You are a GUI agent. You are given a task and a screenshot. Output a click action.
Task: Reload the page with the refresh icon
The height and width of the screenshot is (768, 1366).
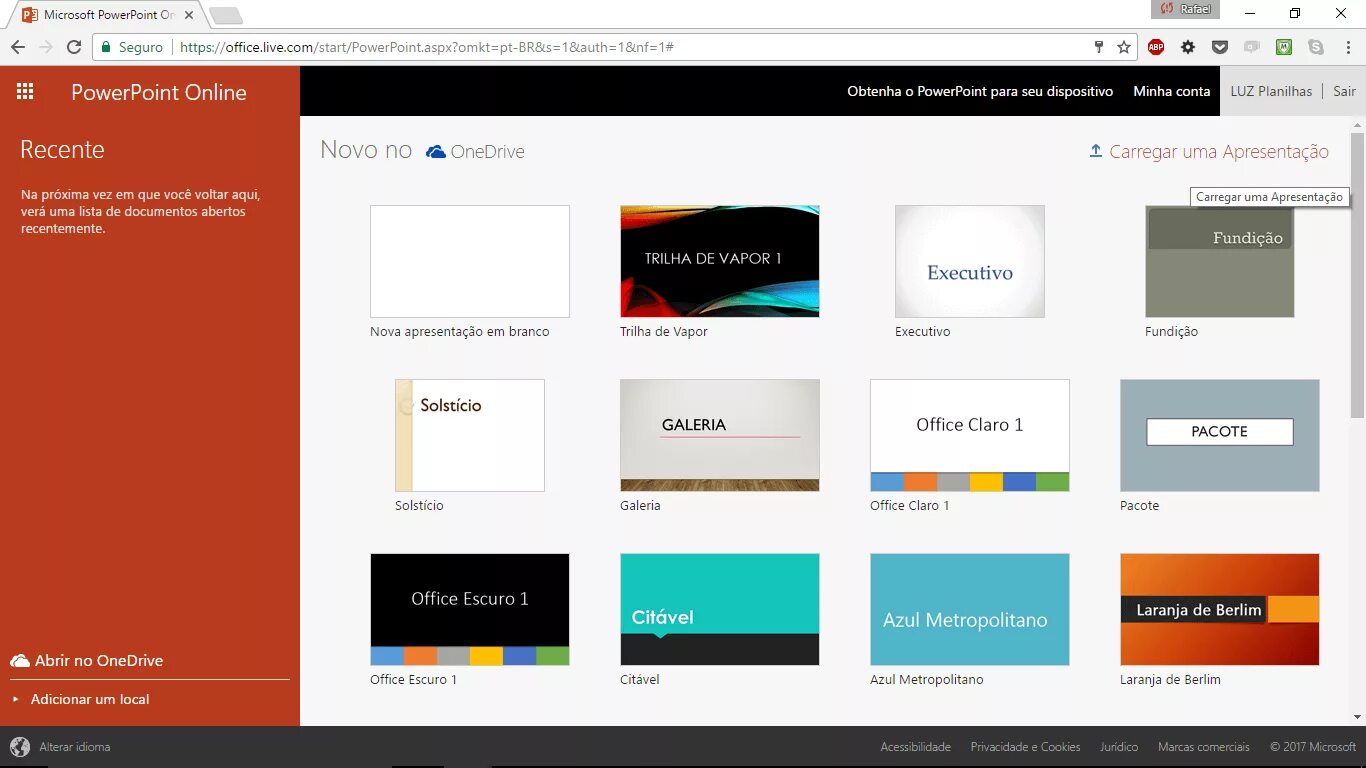click(x=74, y=47)
